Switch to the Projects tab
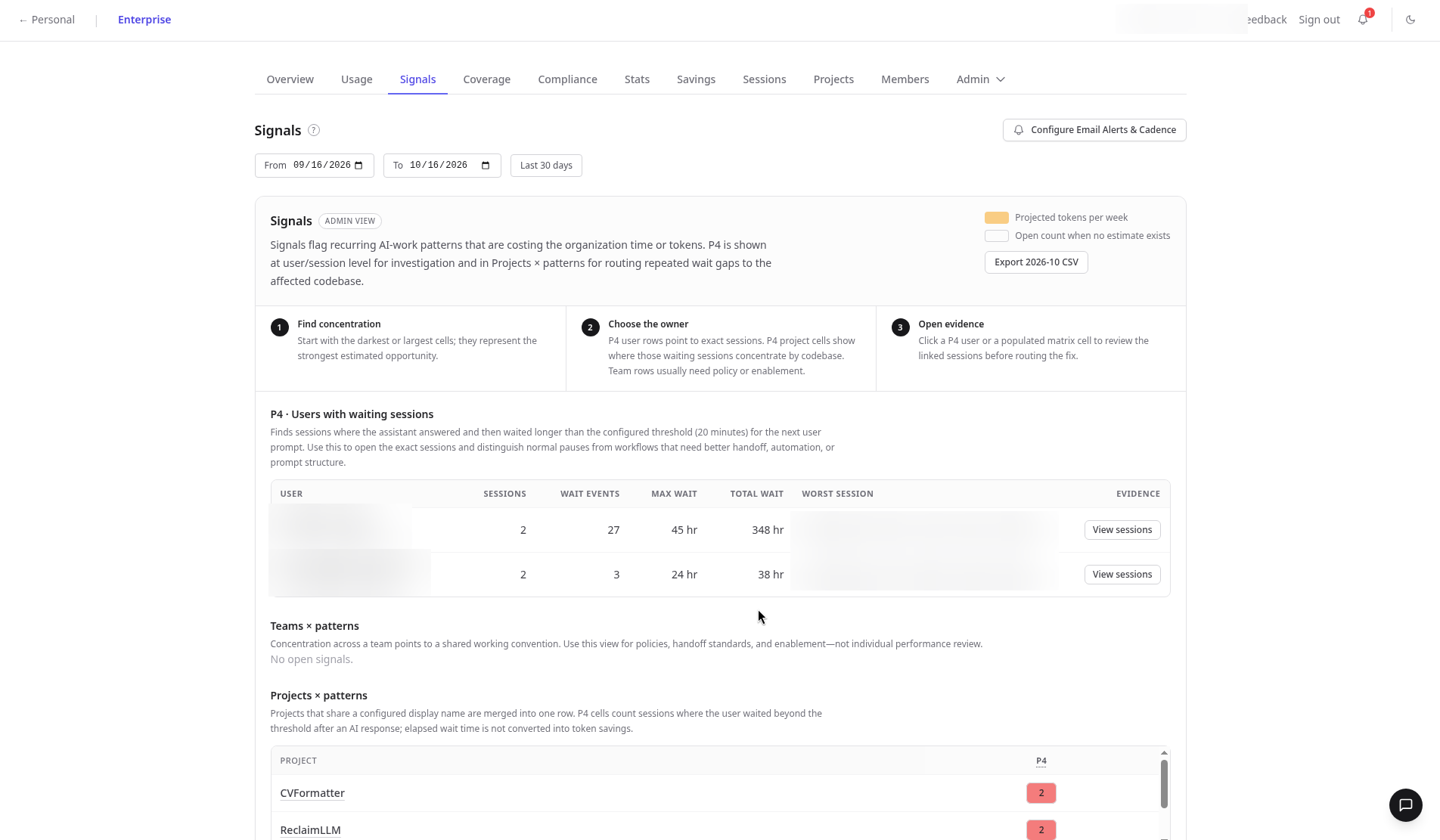The image size is (1440, 840). pyautogui.click(x=833, y=79)
